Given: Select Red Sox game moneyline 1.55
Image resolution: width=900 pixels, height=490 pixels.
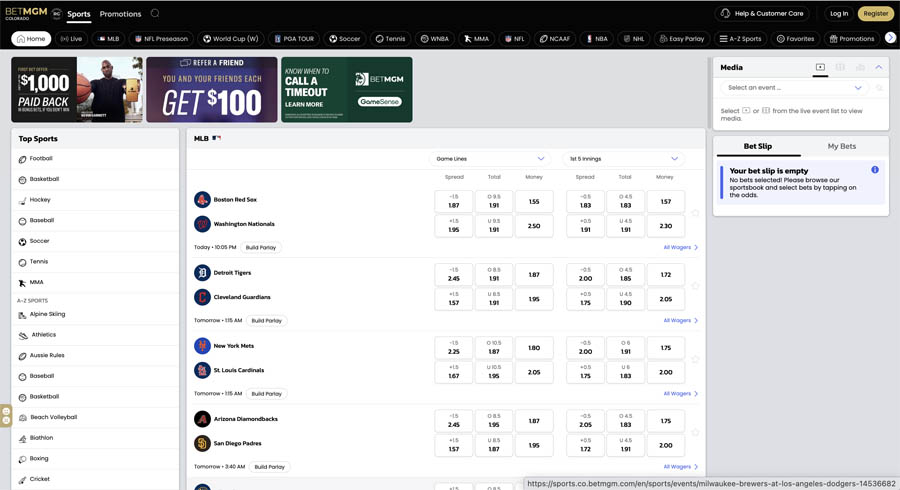Looking at the screenshot, I should [534, 201].
